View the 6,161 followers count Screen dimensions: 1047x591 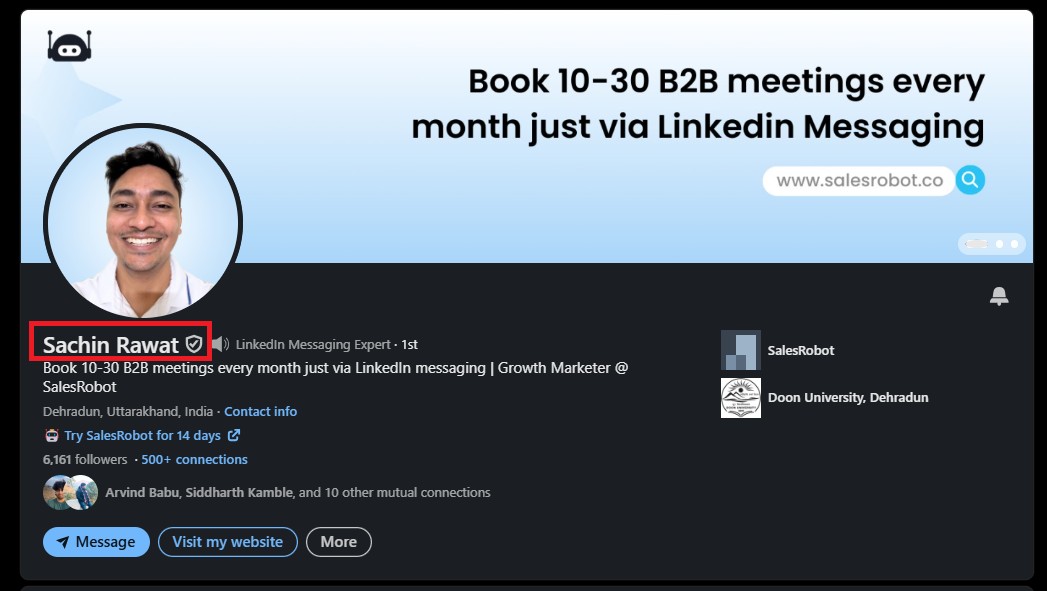84,459
